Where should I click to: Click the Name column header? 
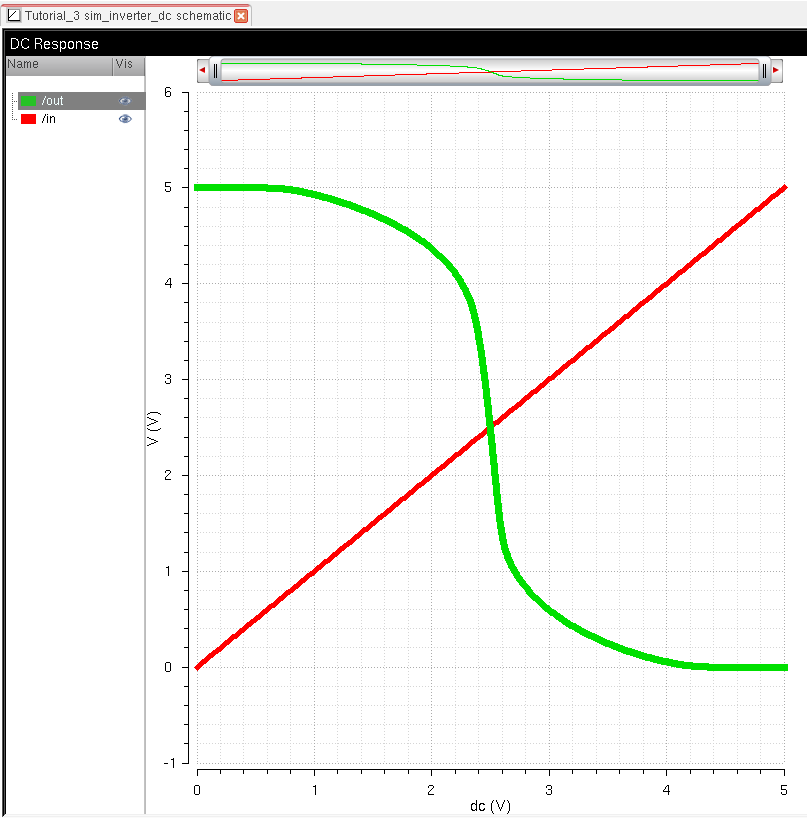click(59, 65)
